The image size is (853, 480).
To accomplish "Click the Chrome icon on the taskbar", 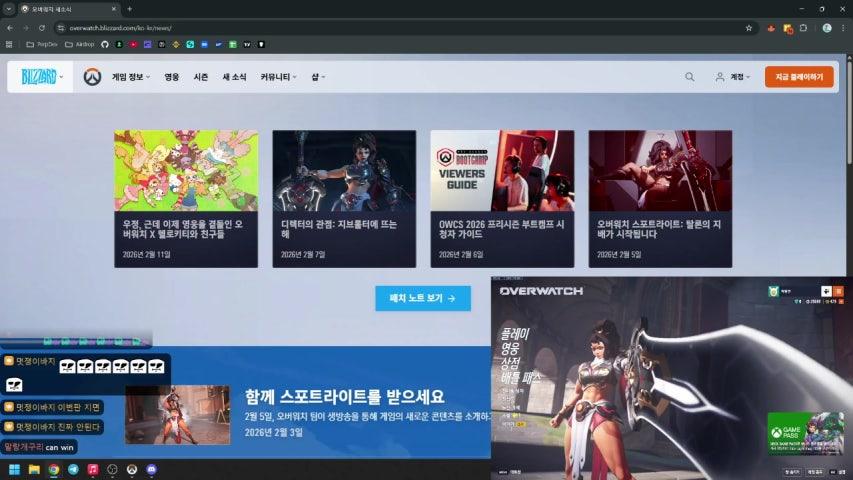I will point(54,469).
